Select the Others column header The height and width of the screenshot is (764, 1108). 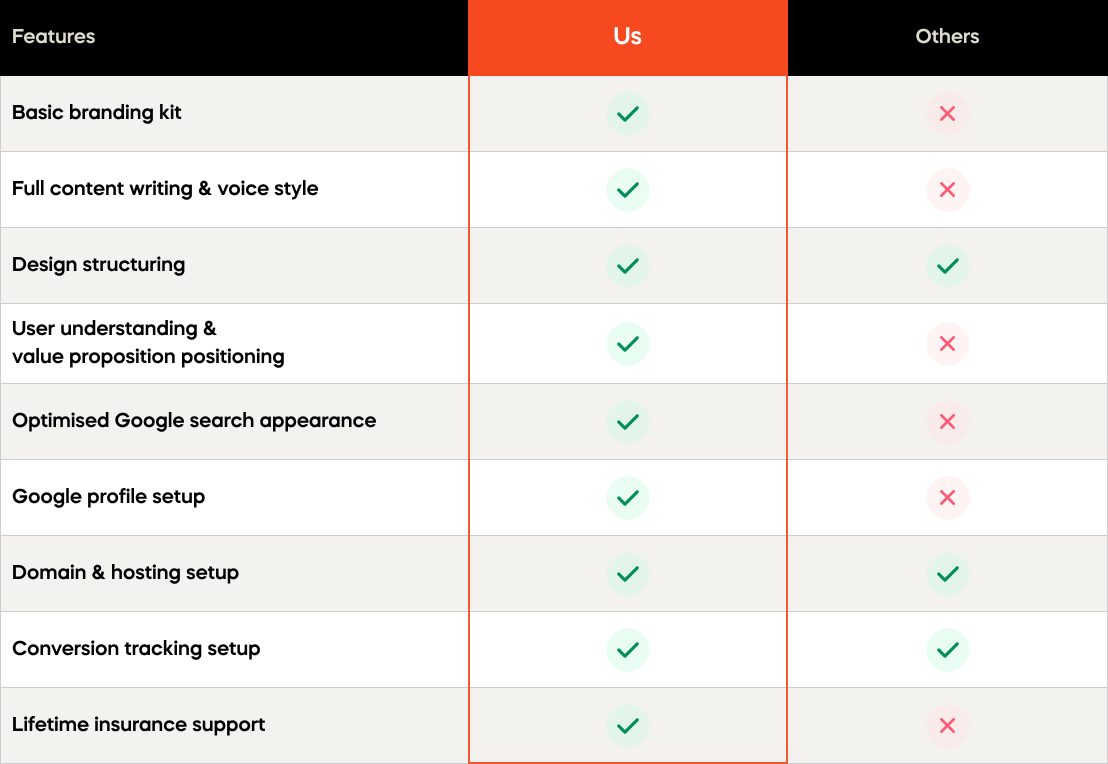tap(947, 37)
